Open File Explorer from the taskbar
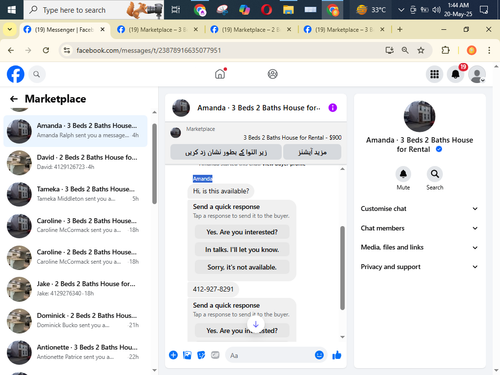 [x=288, y=10]
